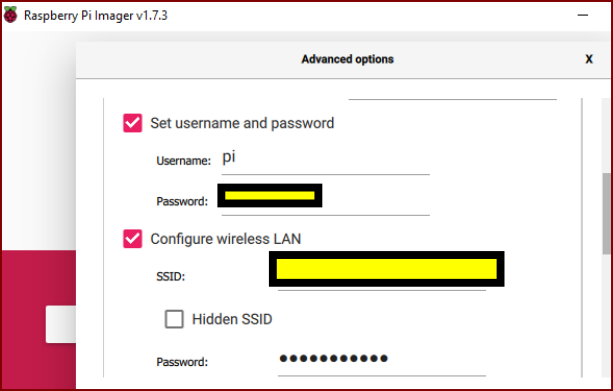Image resolution: width=613 pixels, height=391 pixels.
Task: Minimize the Raspberry Pi Imager window
Action: (x=583, y=15)
